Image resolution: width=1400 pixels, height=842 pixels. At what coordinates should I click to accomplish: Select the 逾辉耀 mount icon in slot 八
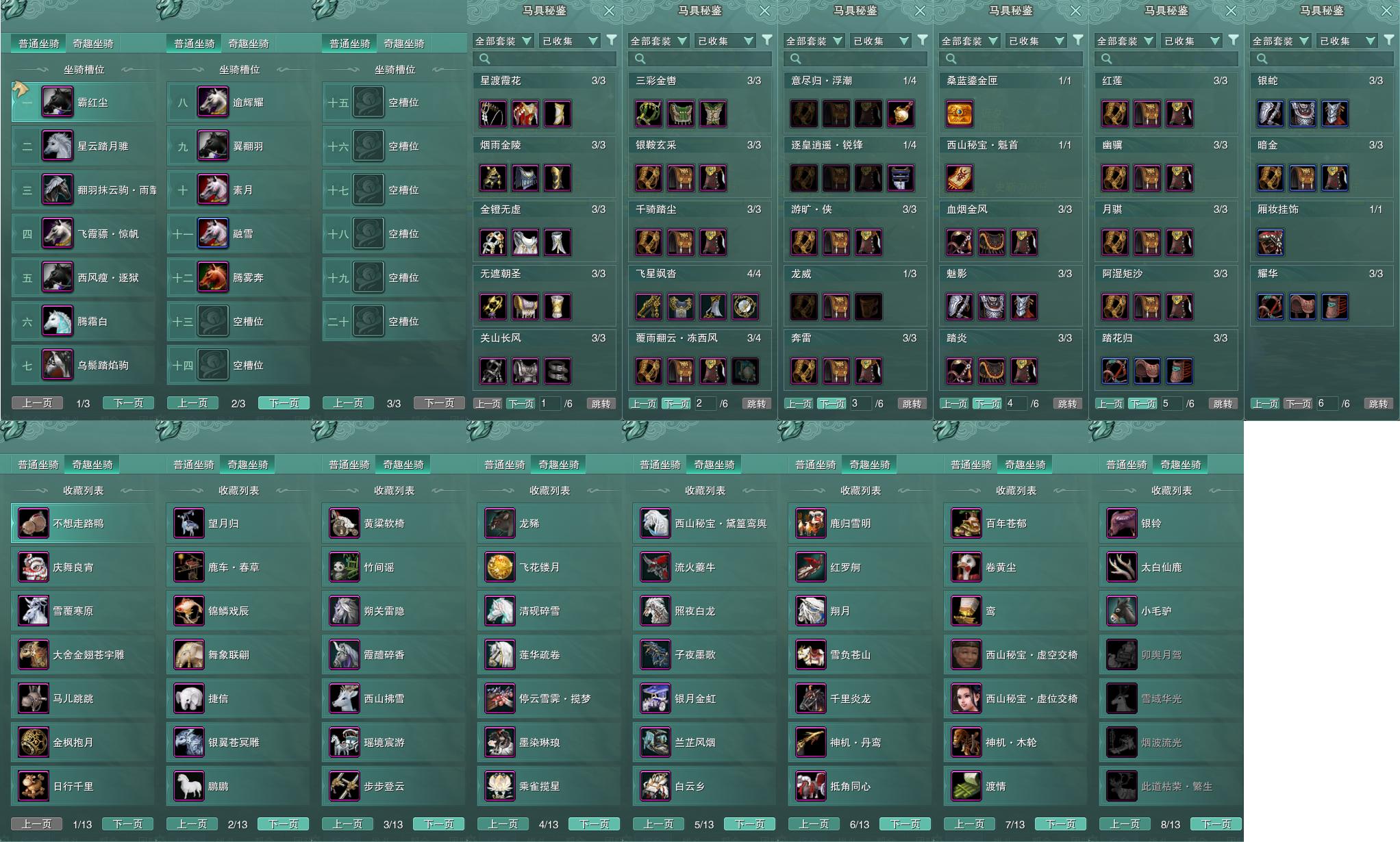pyautogui.click(x=213, y=102)
